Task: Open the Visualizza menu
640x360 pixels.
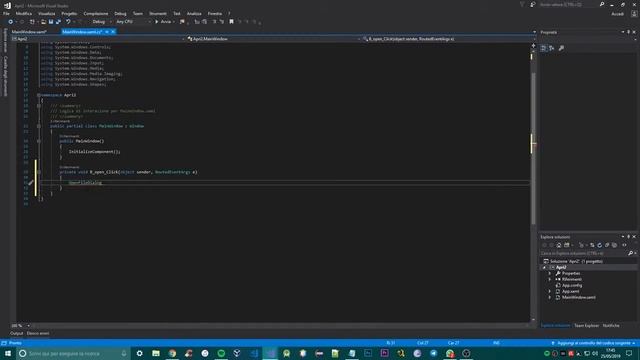Action: point(47,13)
